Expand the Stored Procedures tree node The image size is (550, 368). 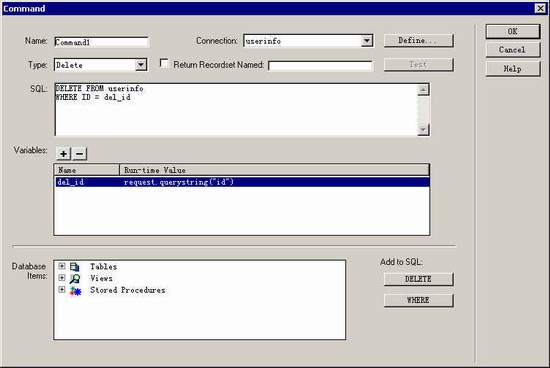[x=62, y=289]
